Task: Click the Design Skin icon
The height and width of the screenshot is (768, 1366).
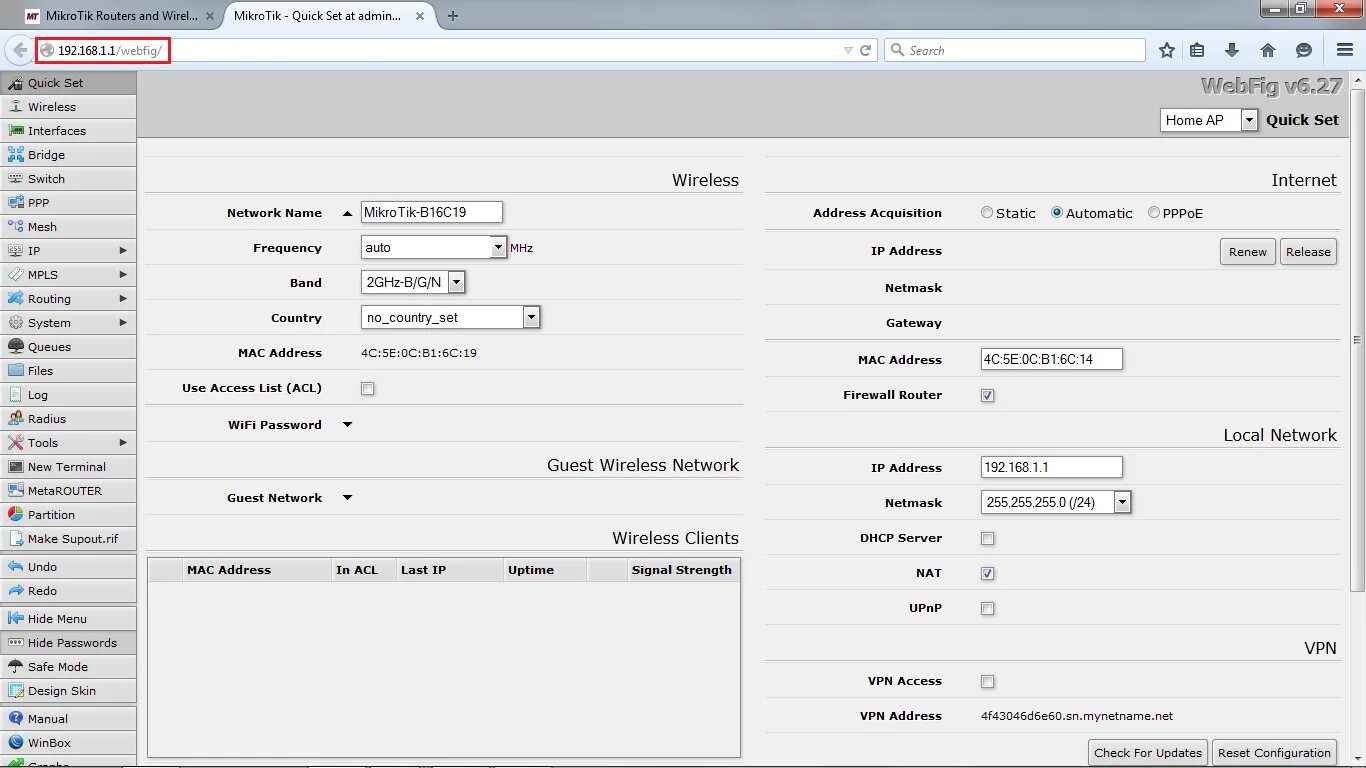Action: (15, 691)
